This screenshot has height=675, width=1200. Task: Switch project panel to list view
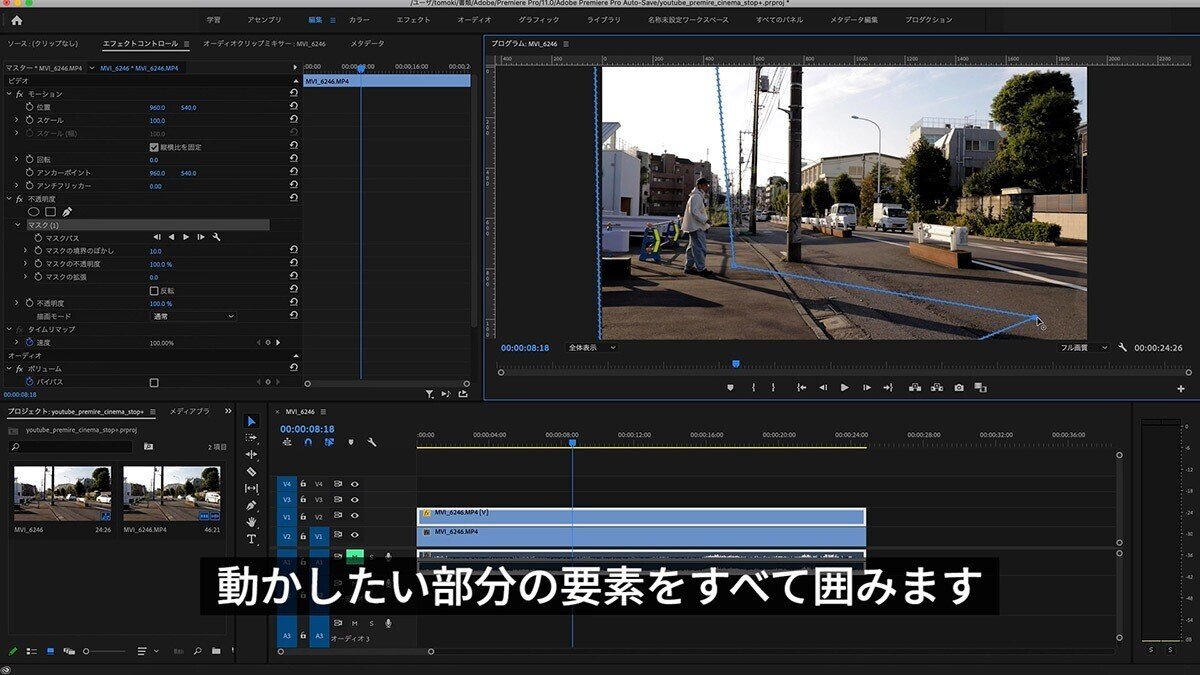[32, 651]
